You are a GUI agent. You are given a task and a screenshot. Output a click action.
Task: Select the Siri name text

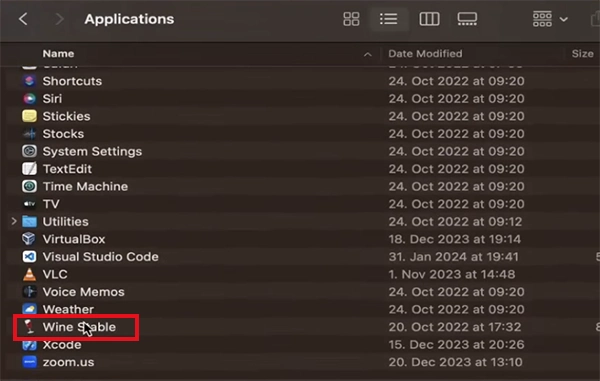click(52, 99)
